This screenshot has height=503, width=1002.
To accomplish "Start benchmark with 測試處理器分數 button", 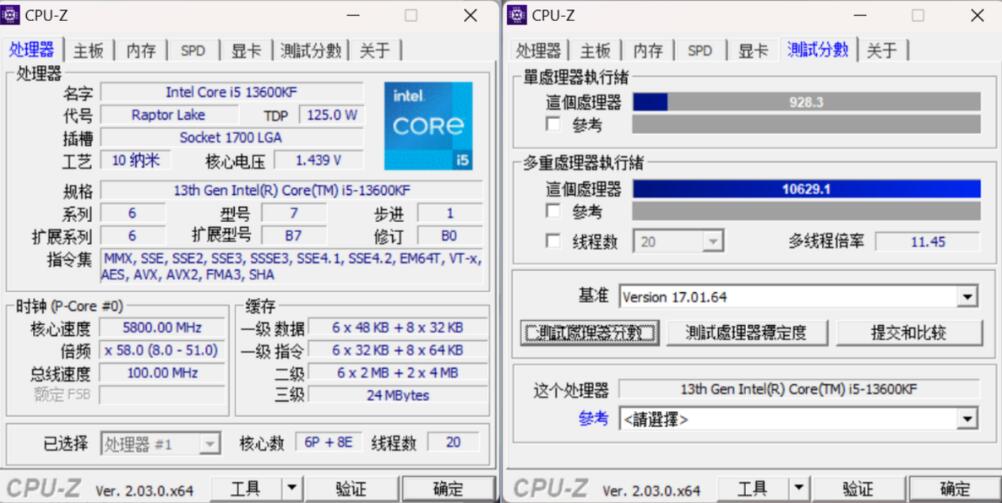I will (x=589, y=333).
